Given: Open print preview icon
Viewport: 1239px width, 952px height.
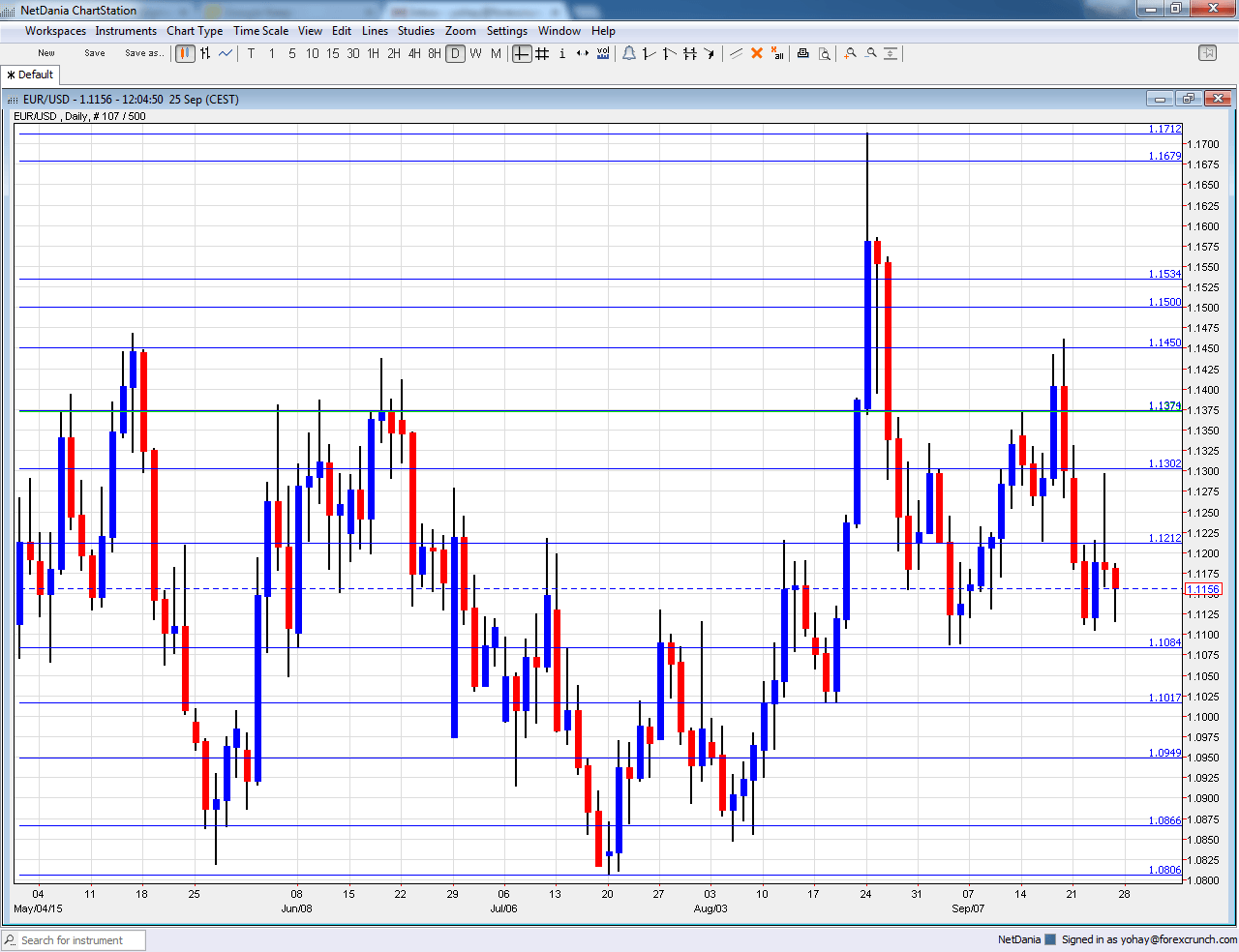Looking at the screenshot, I should coord(824,53).
